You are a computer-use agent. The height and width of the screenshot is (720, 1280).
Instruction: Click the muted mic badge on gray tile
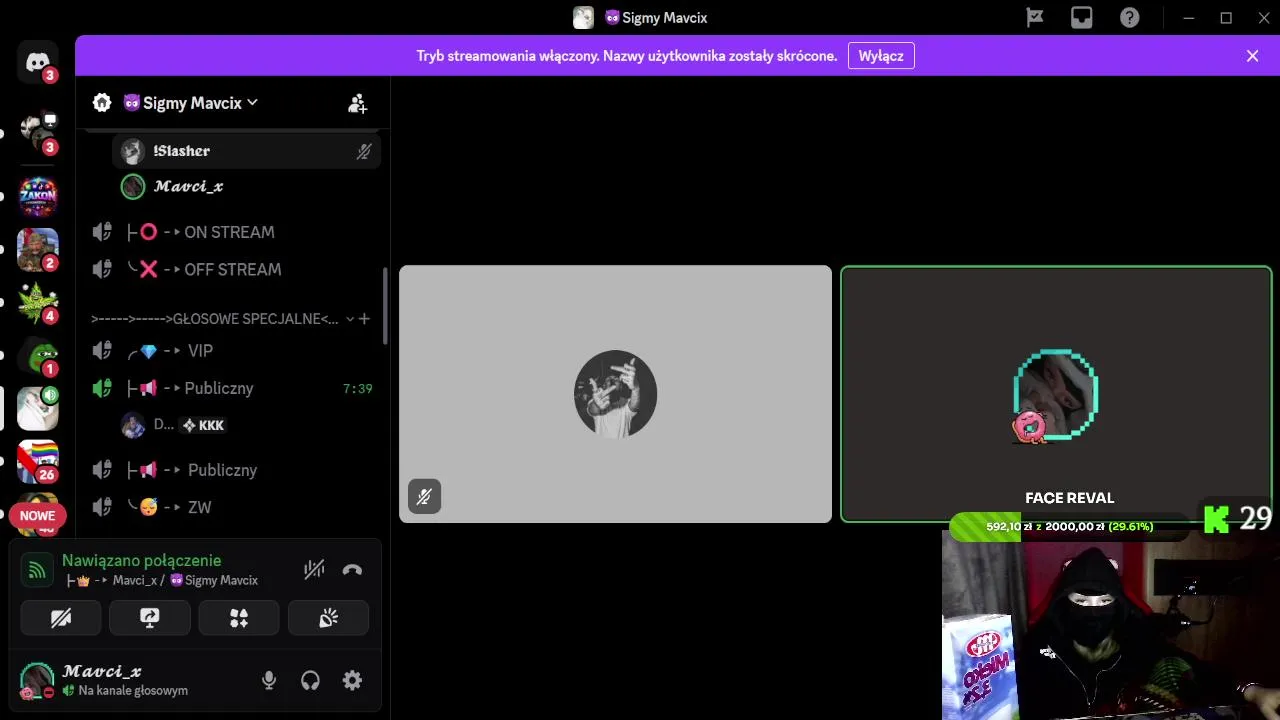click(x=424, y=496)
